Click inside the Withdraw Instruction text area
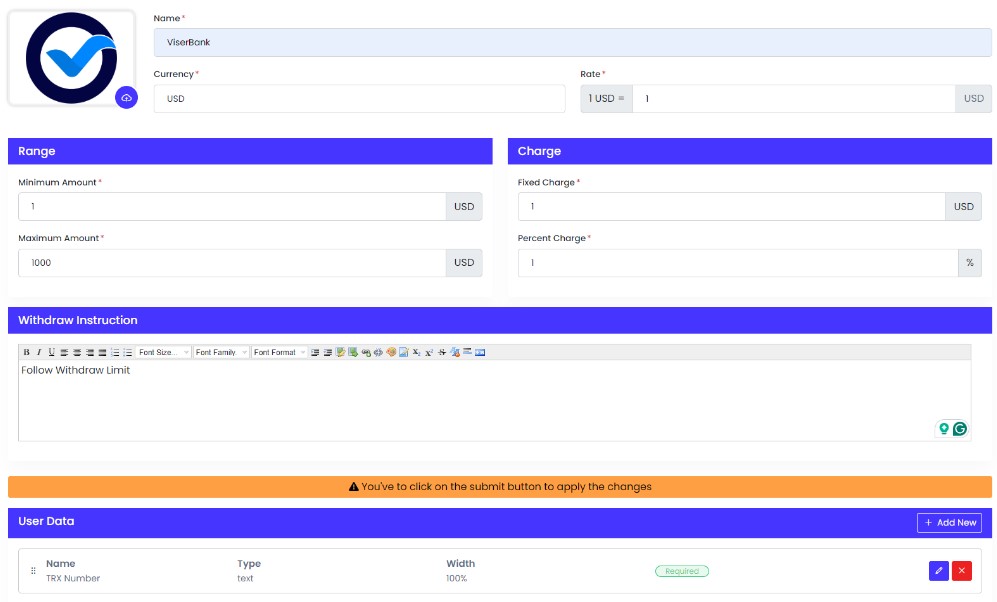 (480, 400)
